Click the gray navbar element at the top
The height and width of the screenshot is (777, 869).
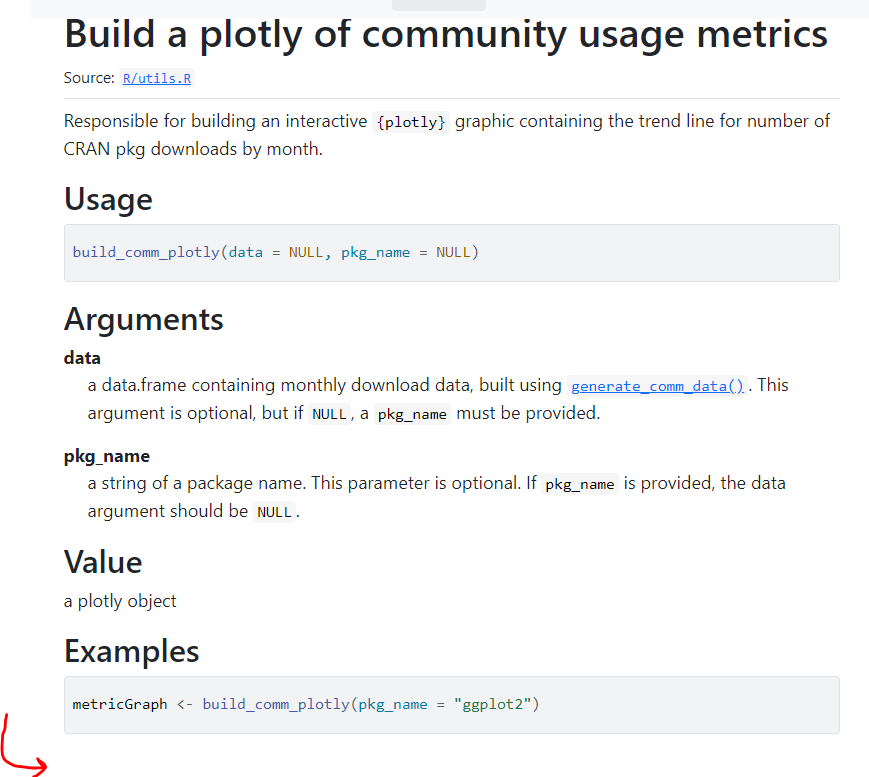coord(438,6)
